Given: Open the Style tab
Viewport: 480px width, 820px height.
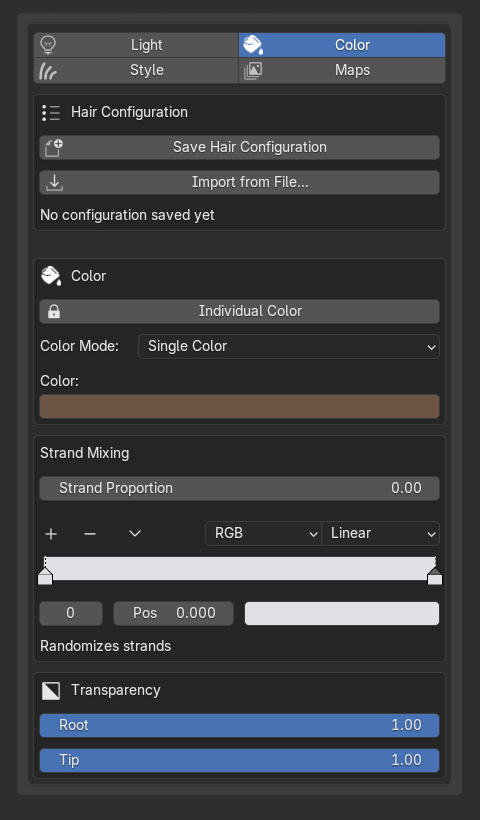Looking at the screenshot, I should click(x=136, y=70).
